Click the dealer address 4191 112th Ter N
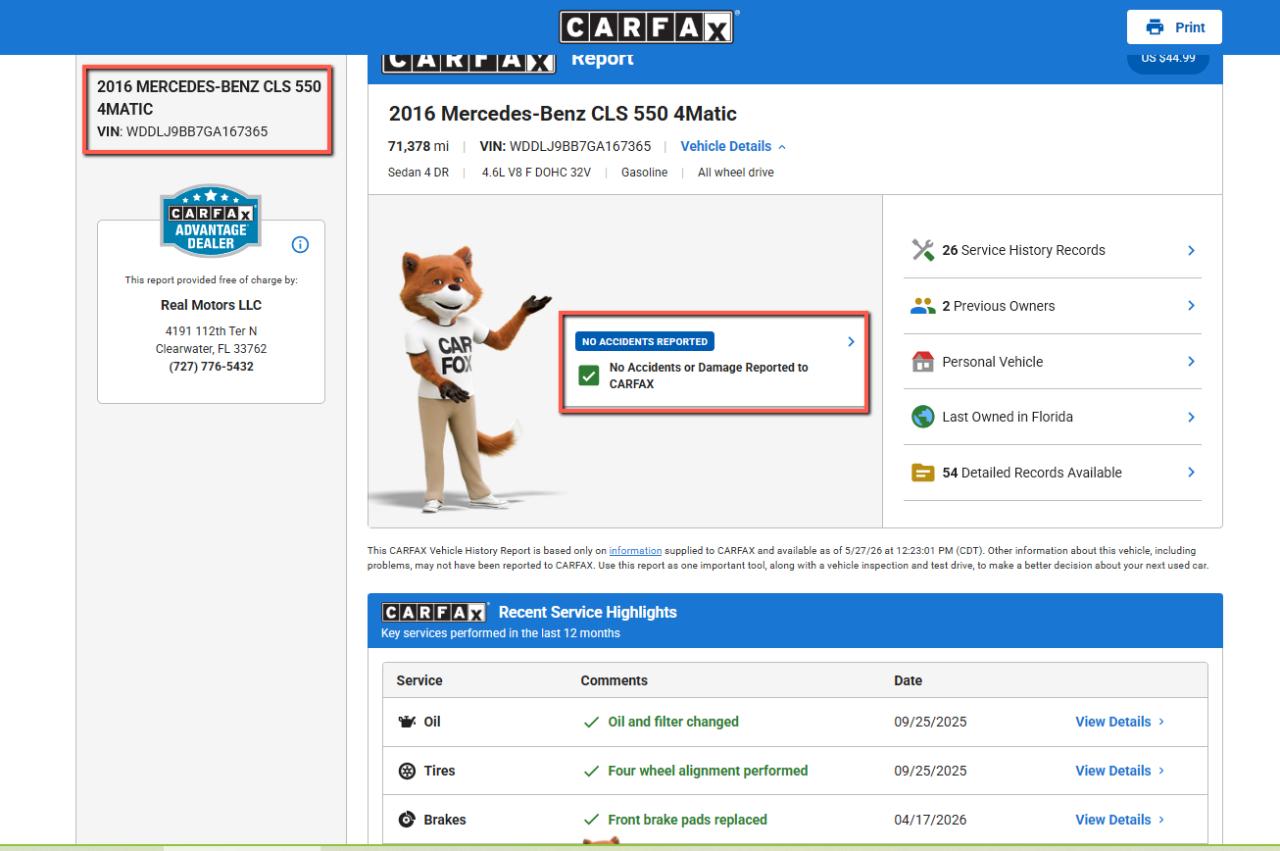1280x851 pixels. click(x=211, y=331)
